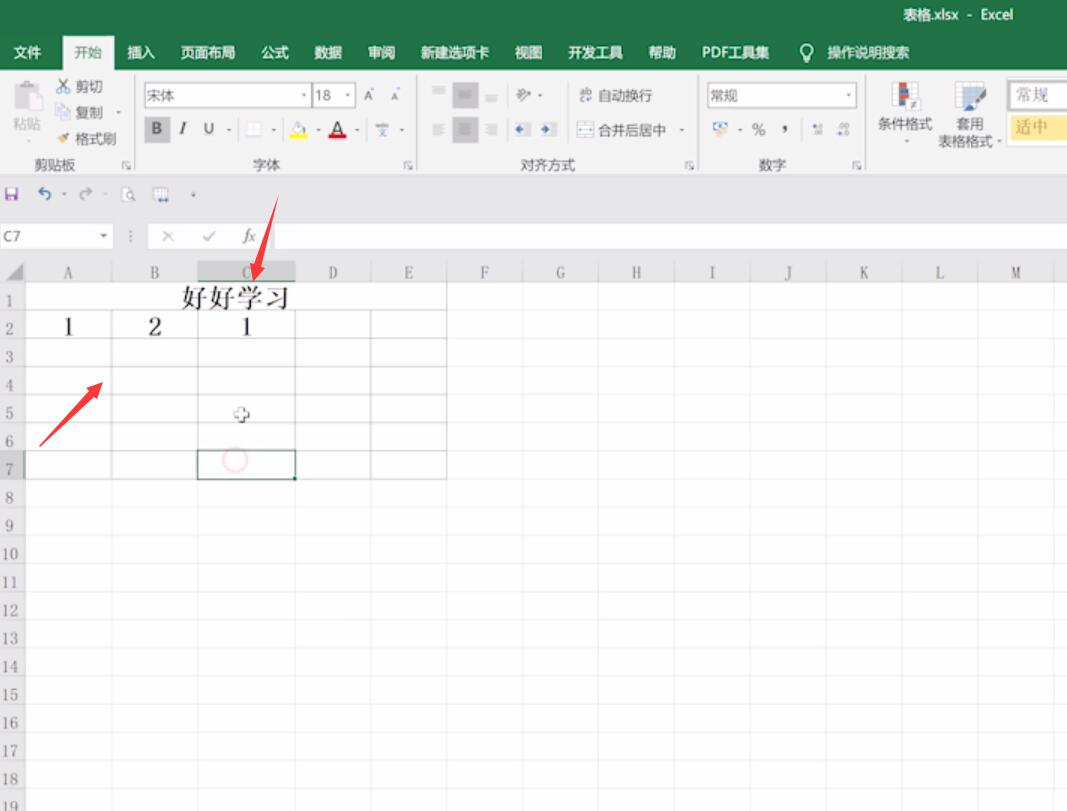This screenshot has width=1067, height=811.
Task: Click the Redo arrow icon
Action: (86, 195)
